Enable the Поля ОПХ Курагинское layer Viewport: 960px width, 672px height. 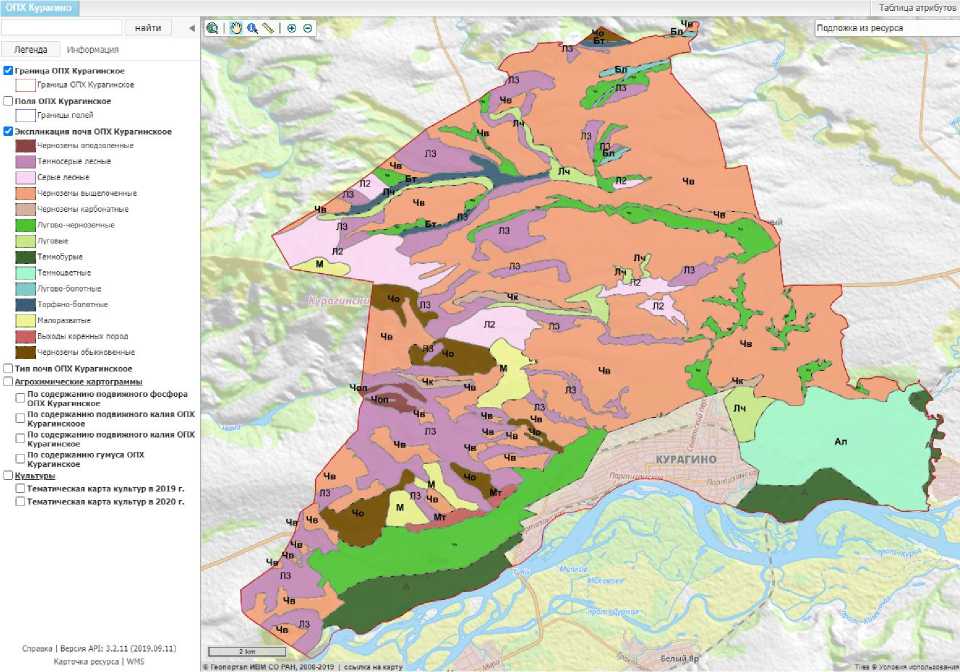click(x=9, y=101)
